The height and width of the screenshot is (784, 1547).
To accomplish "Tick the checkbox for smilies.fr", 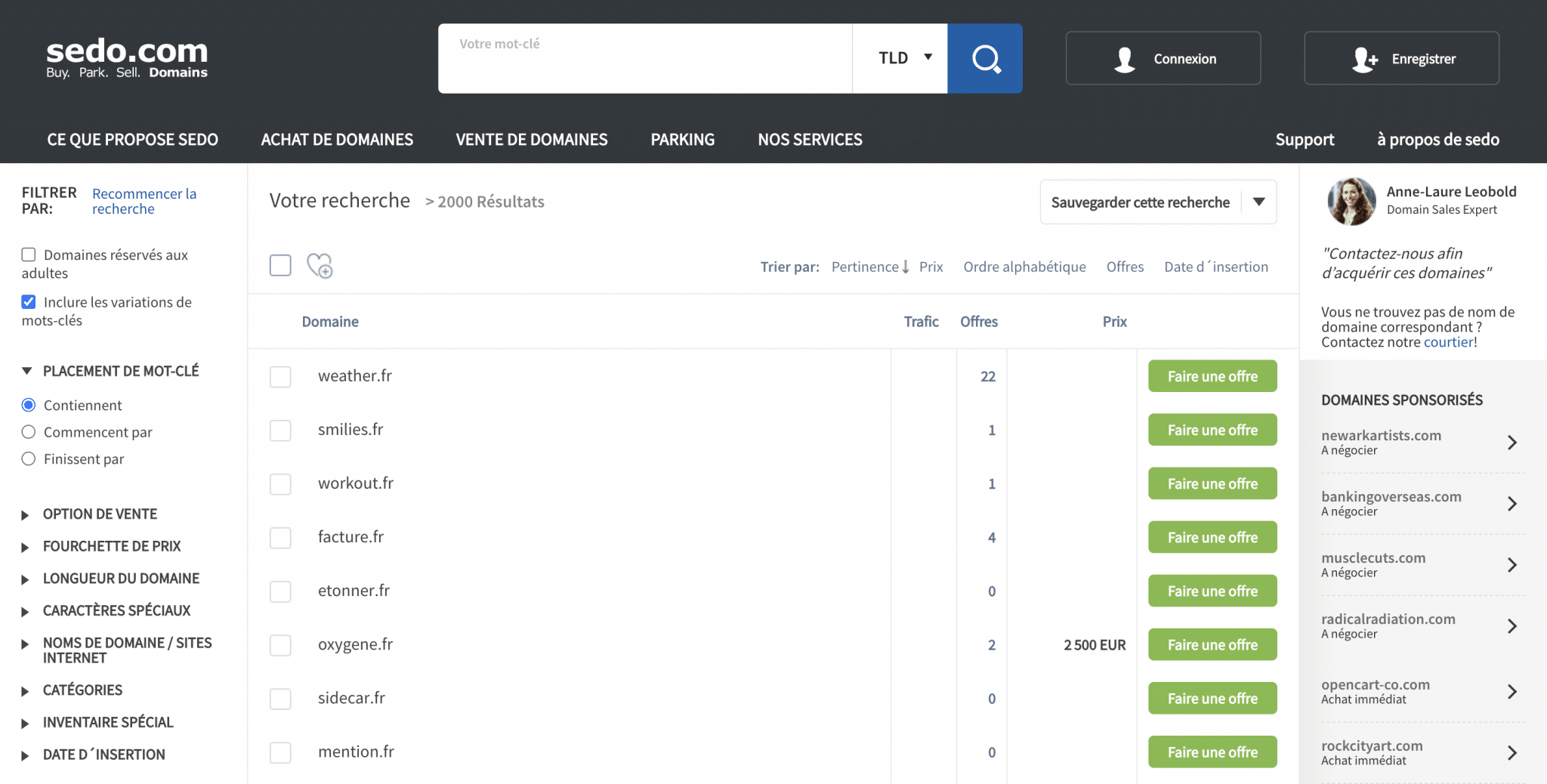I will (280, 431).
